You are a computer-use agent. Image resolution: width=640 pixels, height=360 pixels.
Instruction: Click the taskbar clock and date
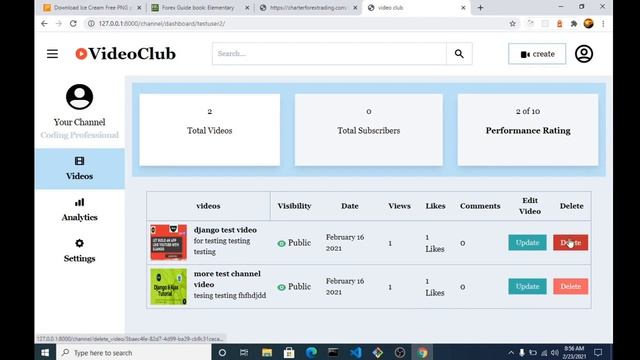point(574,352)
